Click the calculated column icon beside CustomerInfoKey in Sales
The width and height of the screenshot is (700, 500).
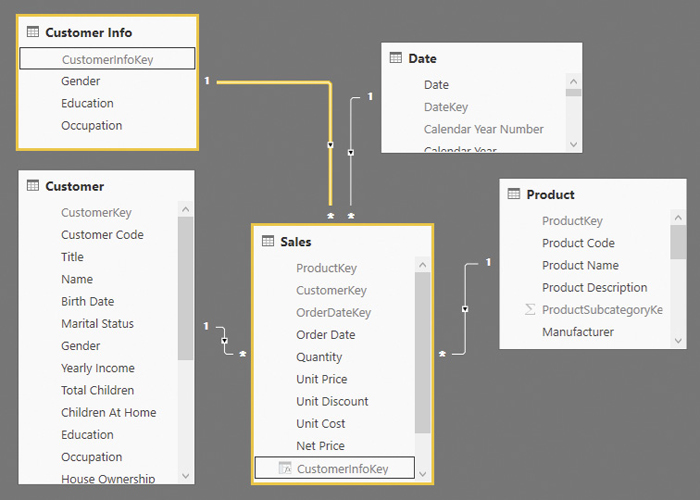(x=285, y=468)
